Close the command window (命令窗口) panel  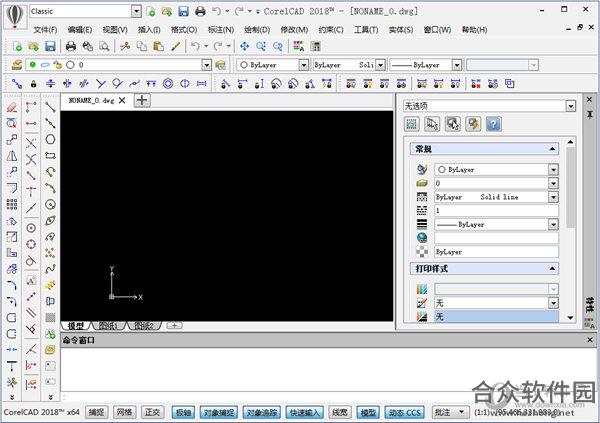(x=590, y=340)
